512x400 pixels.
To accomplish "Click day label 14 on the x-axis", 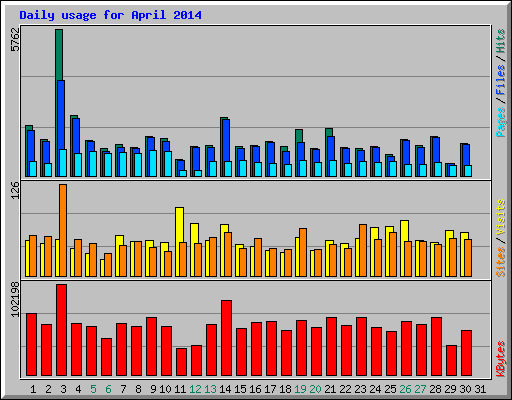I will [x=225, y=389].
